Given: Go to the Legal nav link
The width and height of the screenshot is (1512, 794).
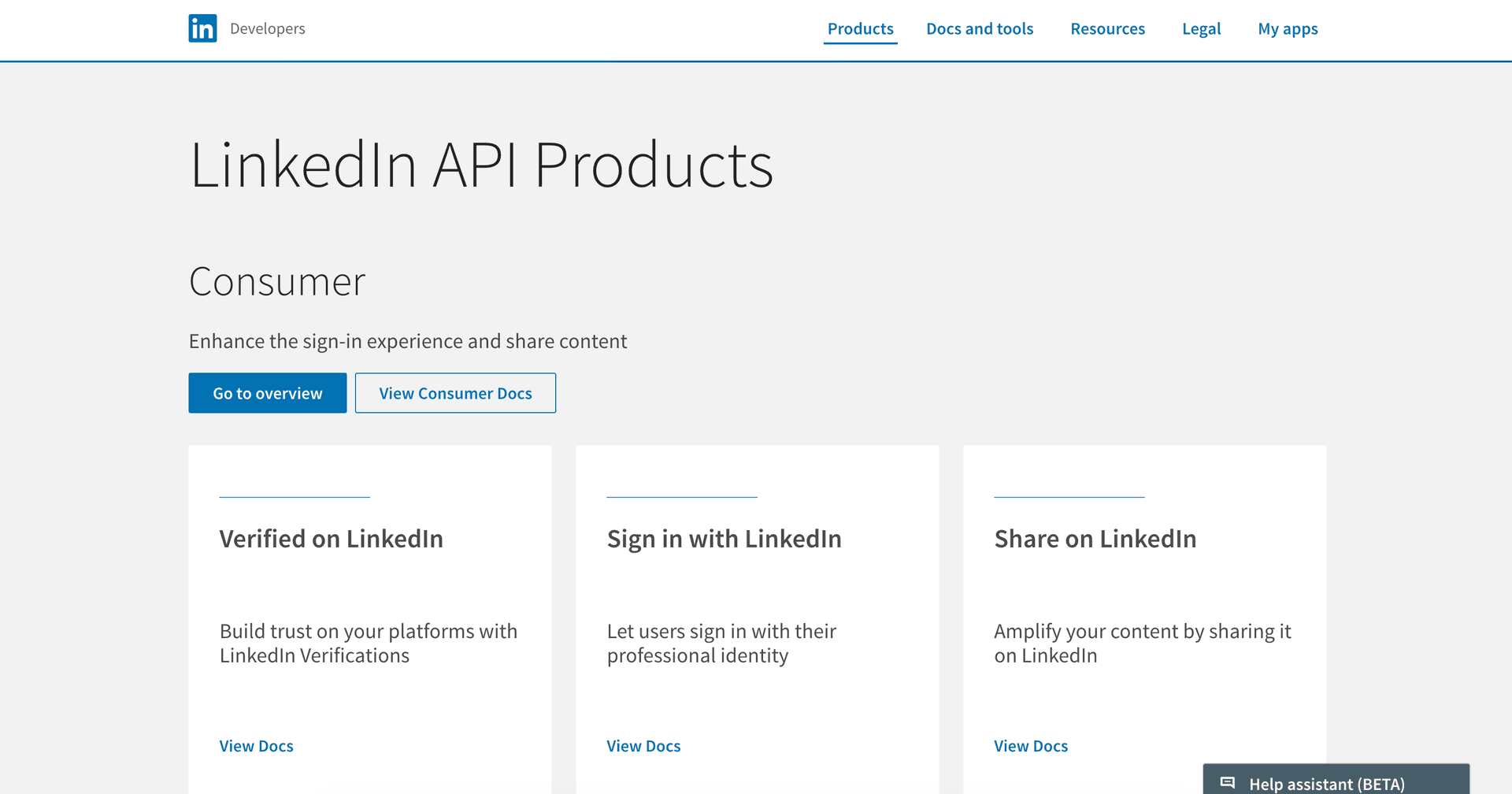Looking at the screenshot, I should click(x=1201, y=29).
